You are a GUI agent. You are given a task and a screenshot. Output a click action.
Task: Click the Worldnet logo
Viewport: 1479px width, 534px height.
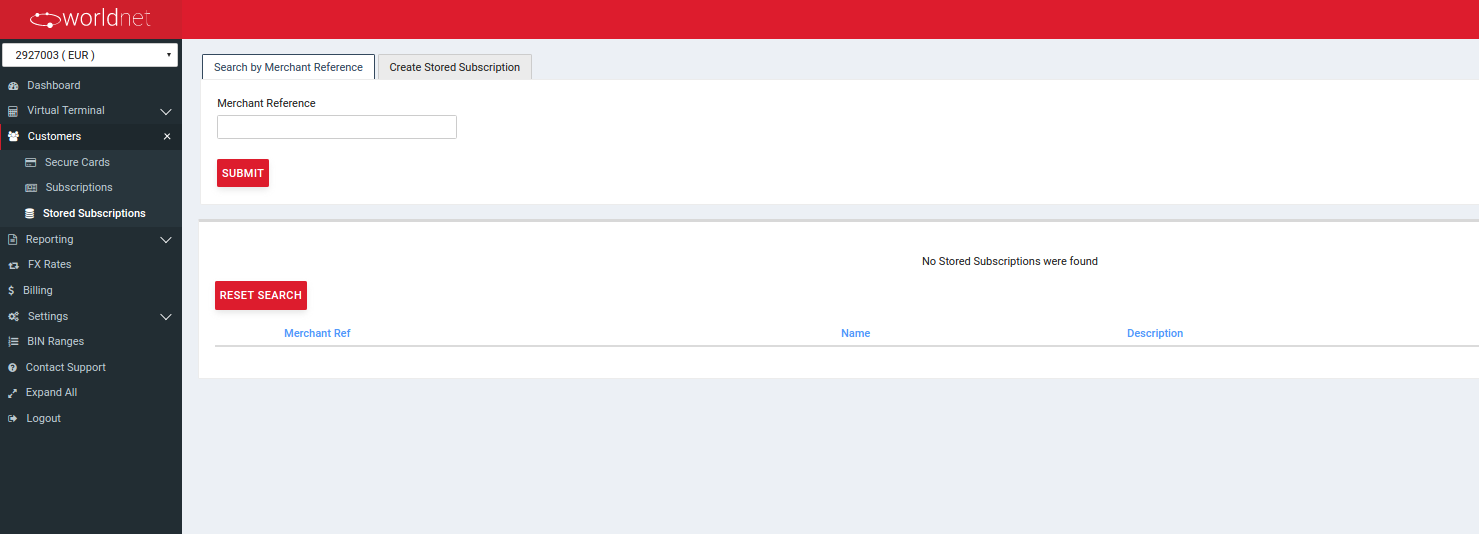coord(90,18)
